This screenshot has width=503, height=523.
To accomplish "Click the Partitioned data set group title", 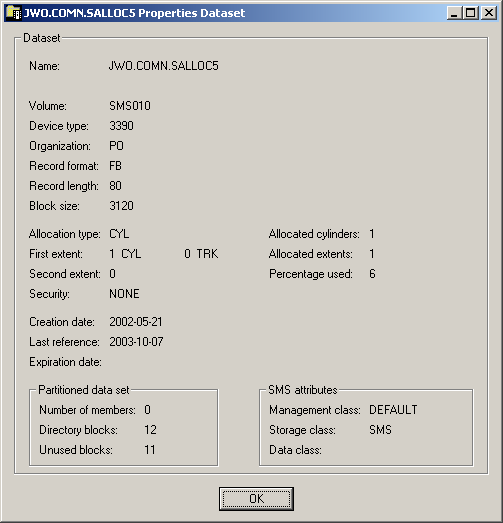I will [x=84, y=390].
